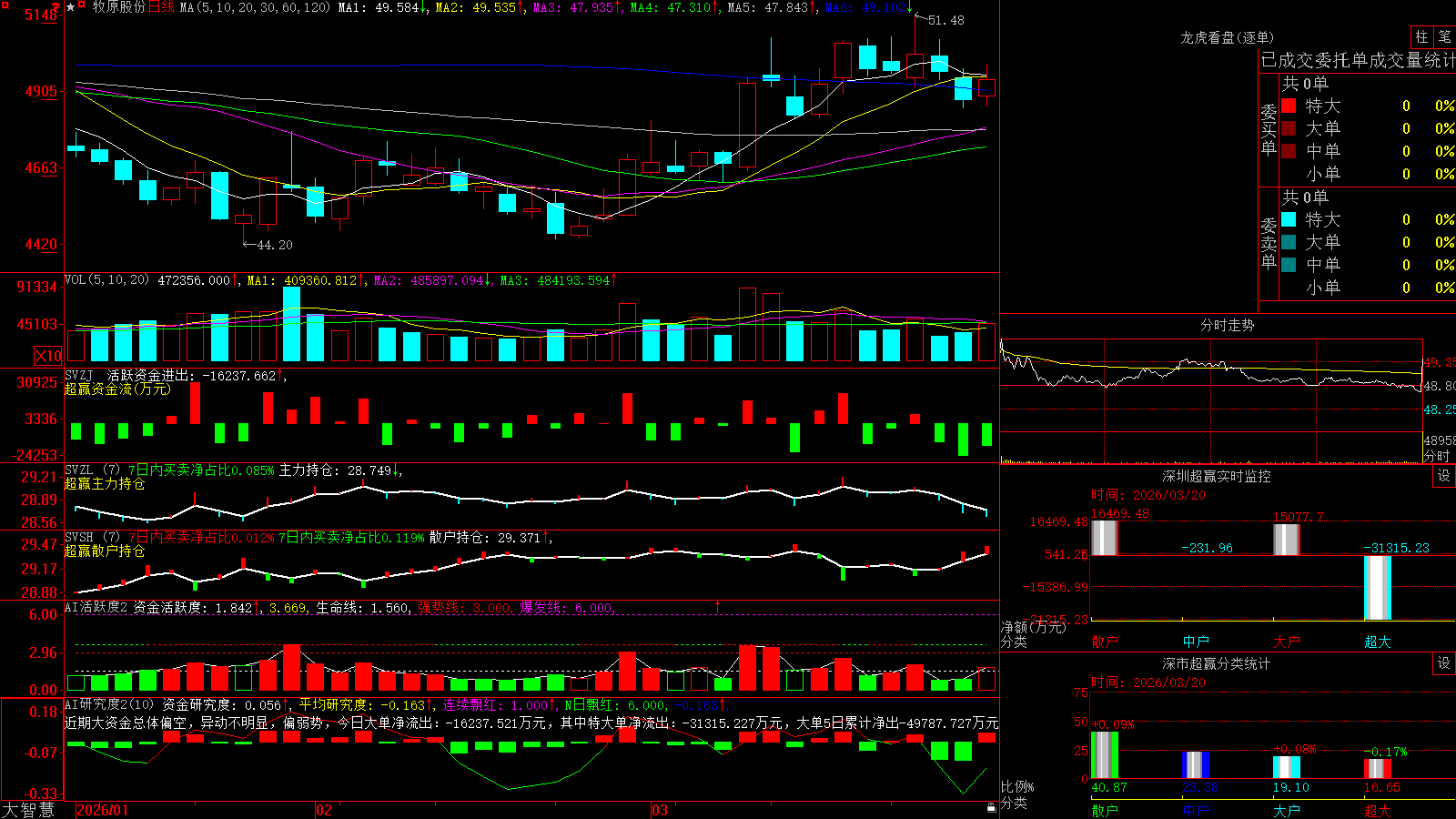Click the 牧原股份 stock name
Screen dimensions: 1456x819
click(x=118, y=7)
